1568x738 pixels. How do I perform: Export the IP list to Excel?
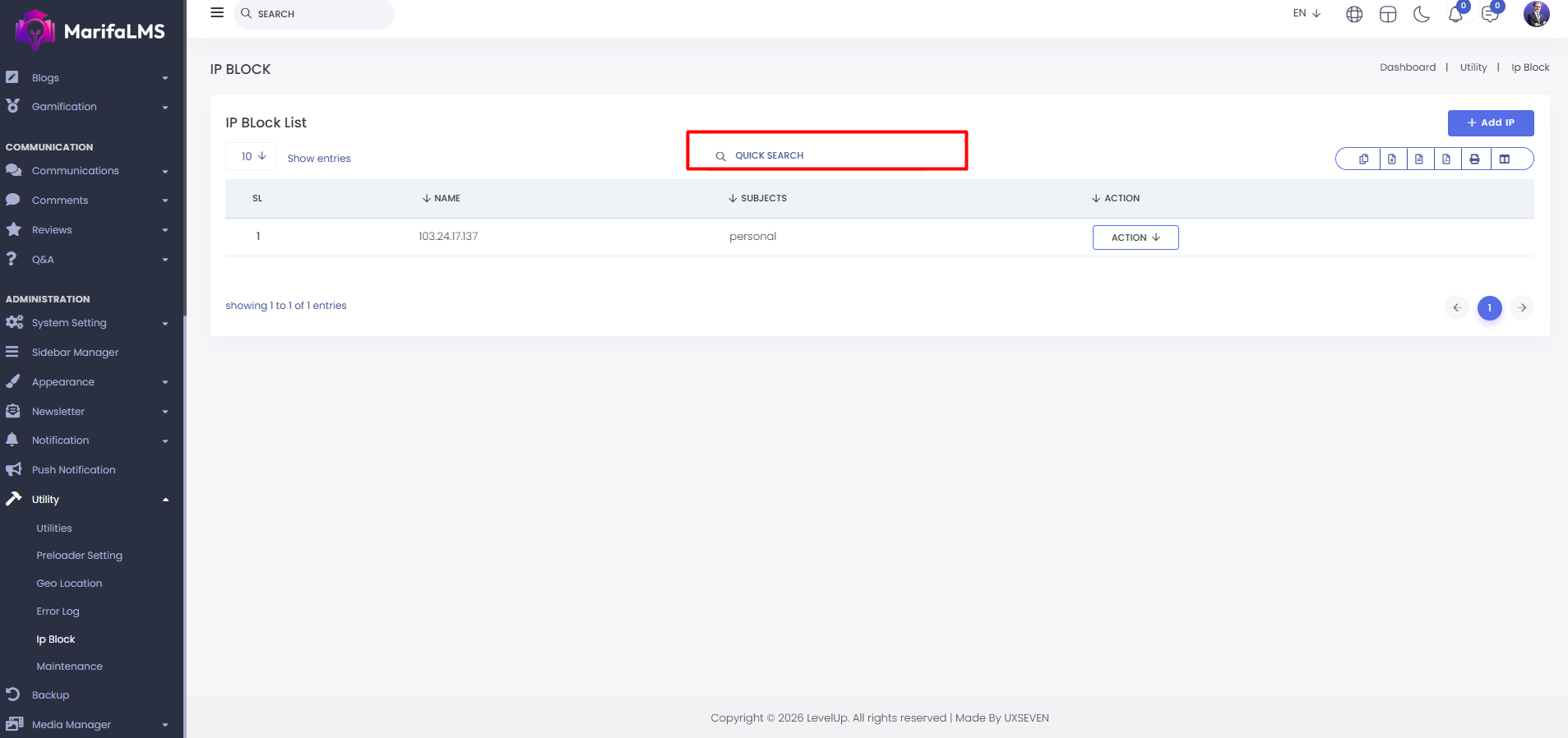[x=1391, y=159]
